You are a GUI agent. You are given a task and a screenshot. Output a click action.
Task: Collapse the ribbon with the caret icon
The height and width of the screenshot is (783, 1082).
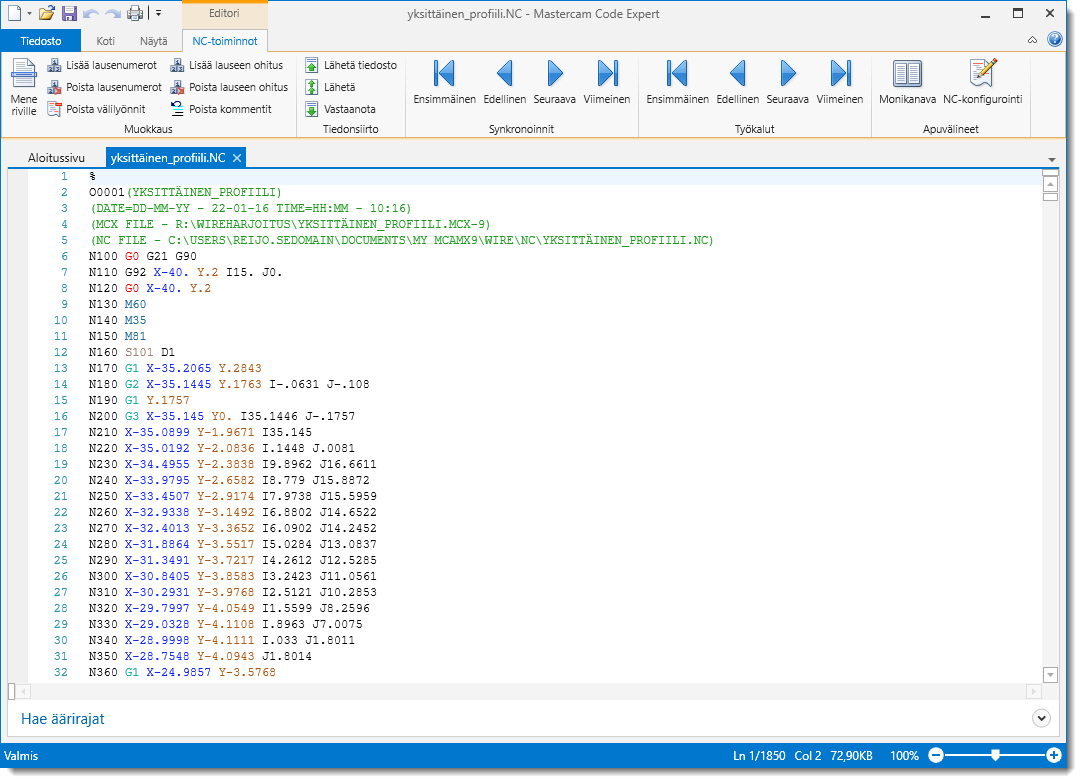tap(1032, 40)
